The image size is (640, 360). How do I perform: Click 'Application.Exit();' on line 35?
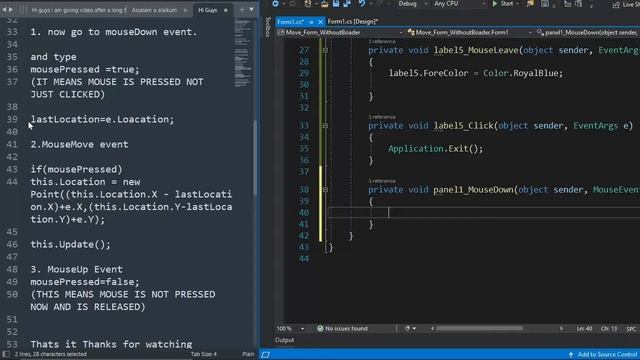pyautogui.click(x=435, y=149)
